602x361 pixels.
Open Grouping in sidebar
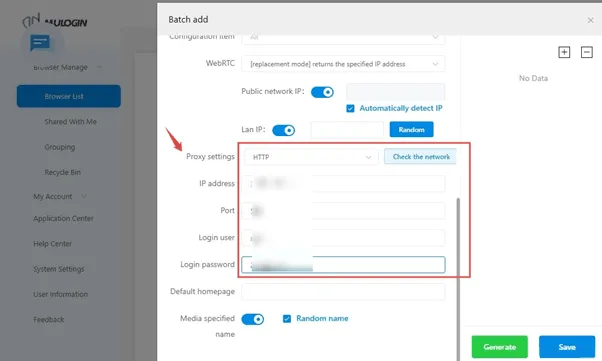60,147
